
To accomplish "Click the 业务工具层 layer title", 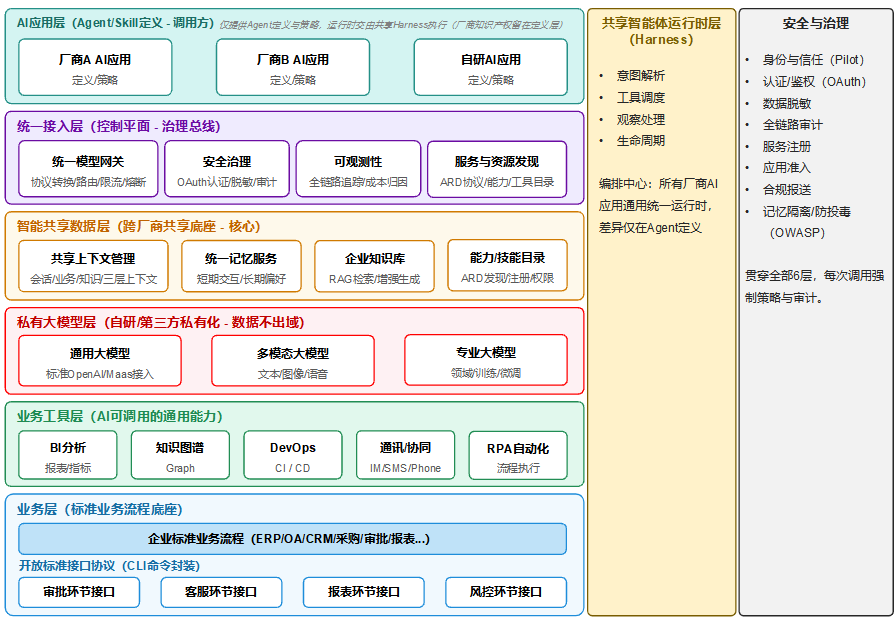I will (x=119, y=416).
